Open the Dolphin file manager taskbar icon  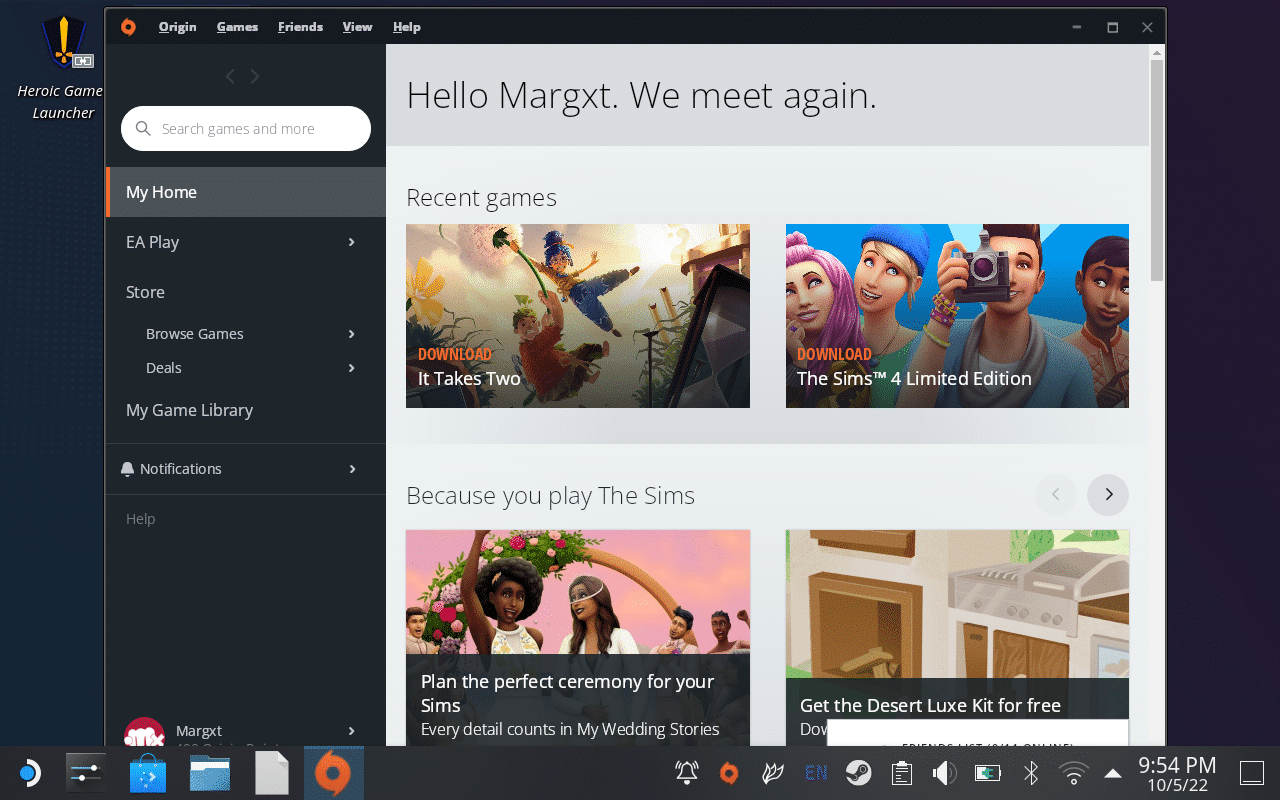point(210,773)
